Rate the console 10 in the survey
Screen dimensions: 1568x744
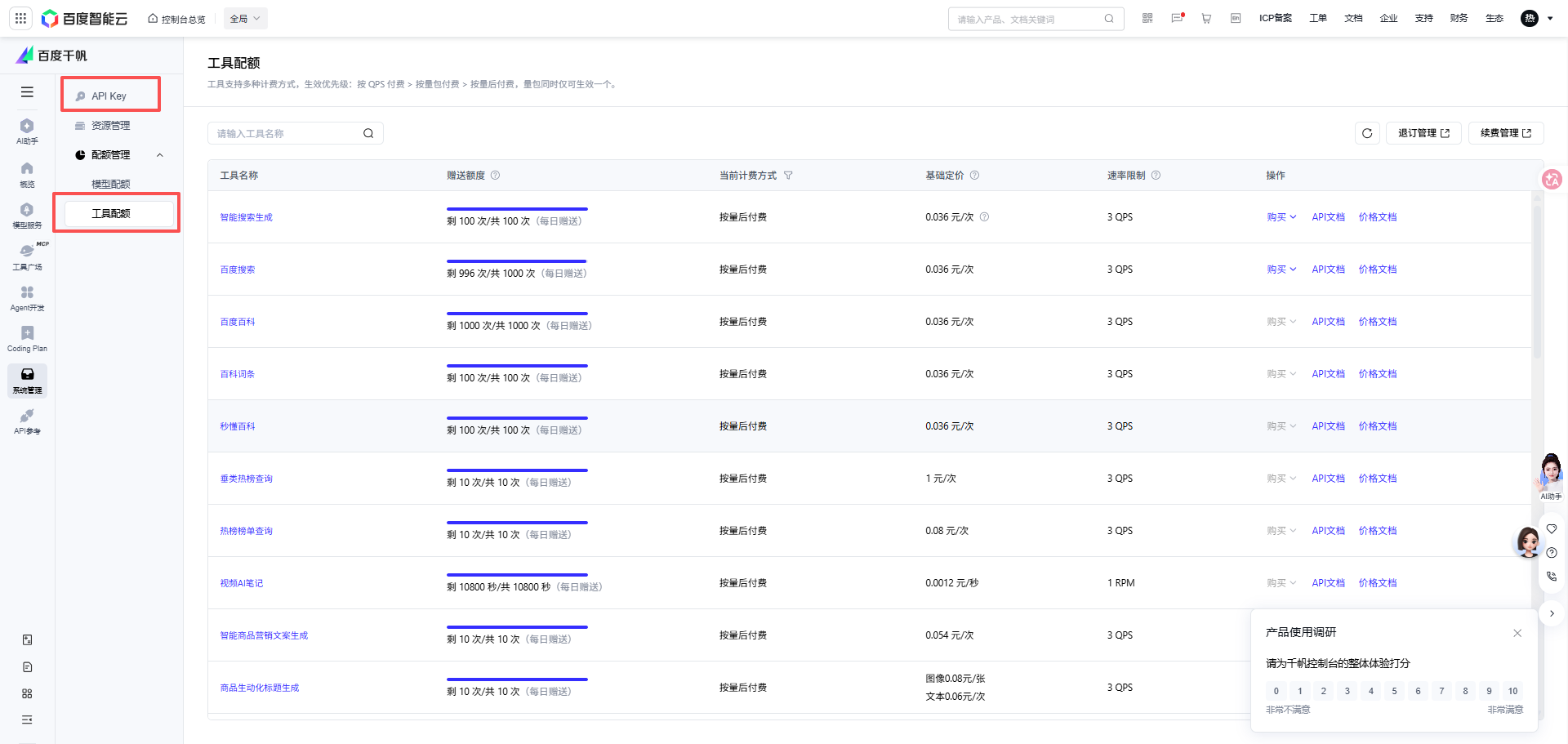pyautogui.click(x=1512, y=691)
